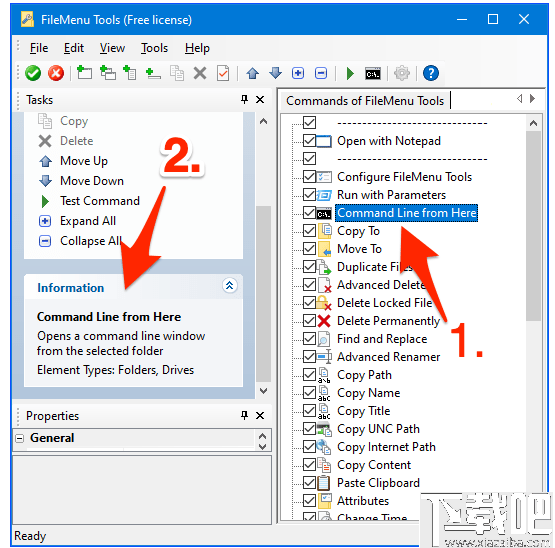This screenshot has height=548, width=555.
Task: Click the Add Separator toolbar icon
Action: point(153,74)
